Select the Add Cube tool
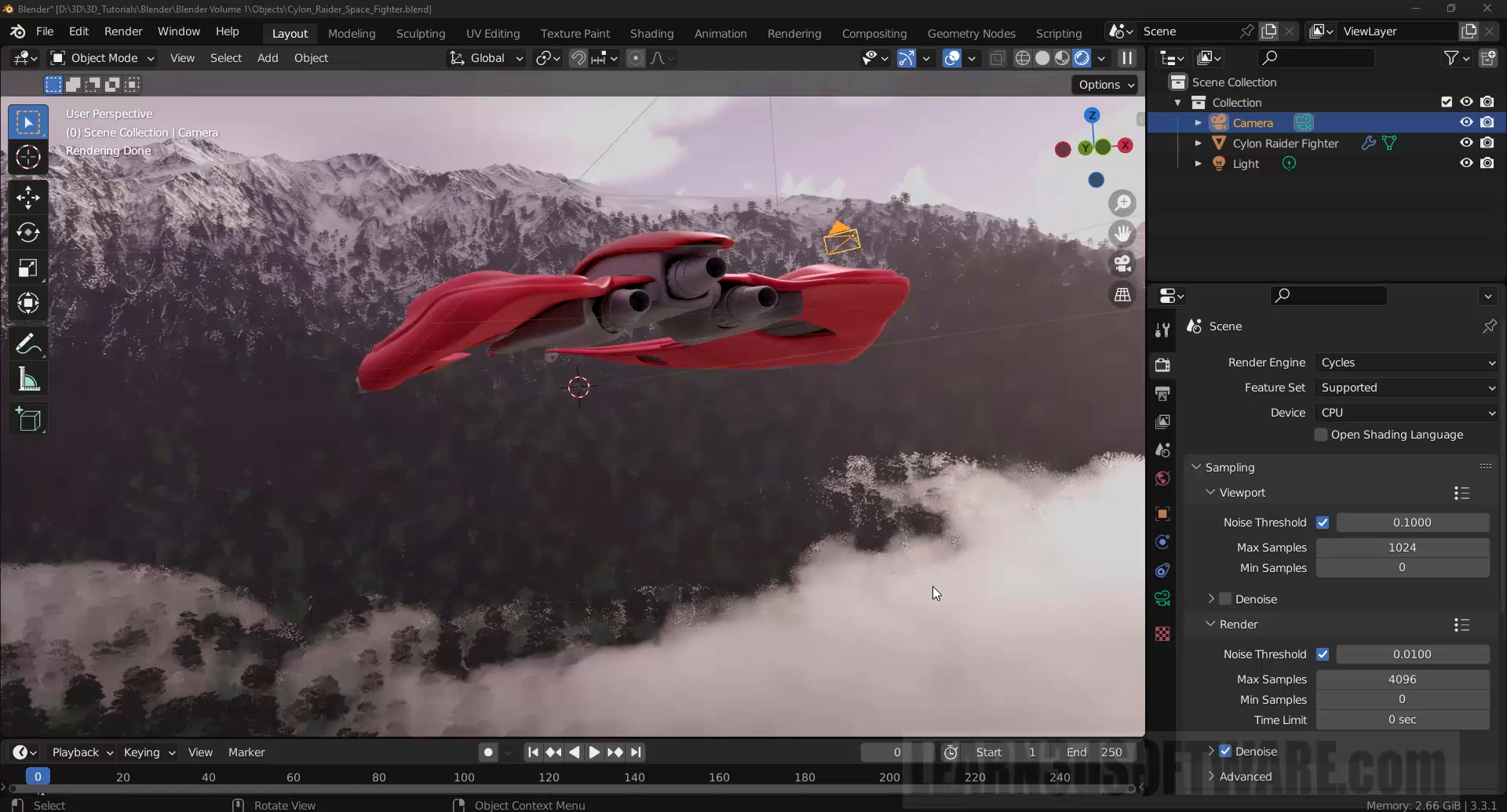The width and height of the screenshot is (1507, 812). click(28, 420)
